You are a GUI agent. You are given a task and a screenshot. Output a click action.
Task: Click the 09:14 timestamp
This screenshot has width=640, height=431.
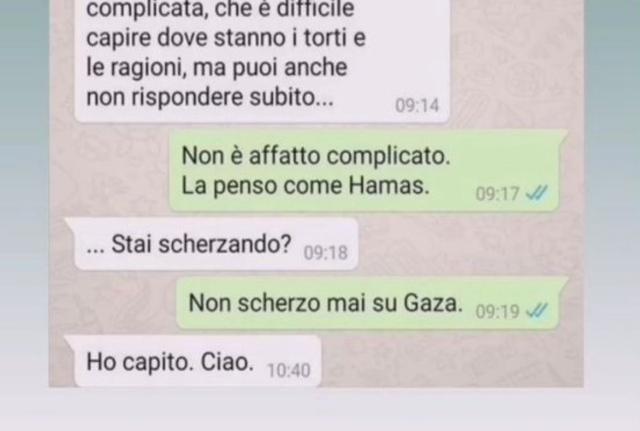click(x=417, y=105)
